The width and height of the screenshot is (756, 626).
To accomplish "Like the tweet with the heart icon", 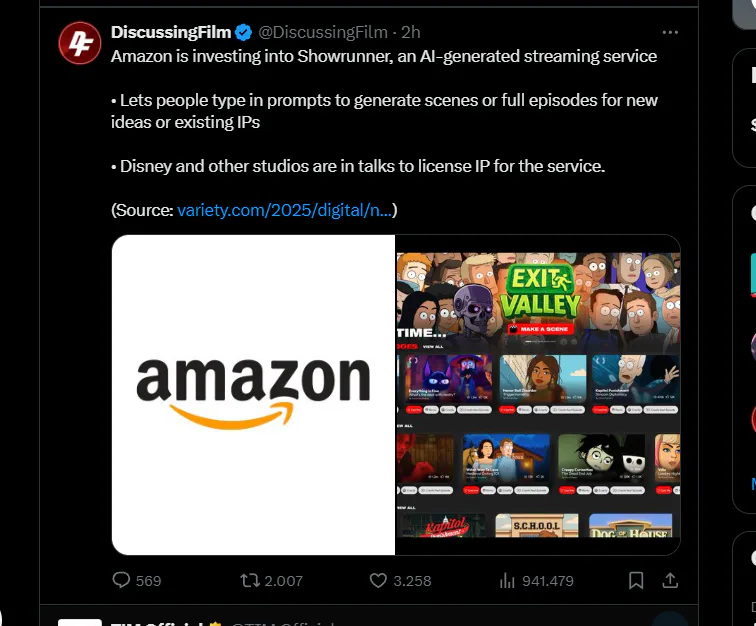I will (378, 580).
